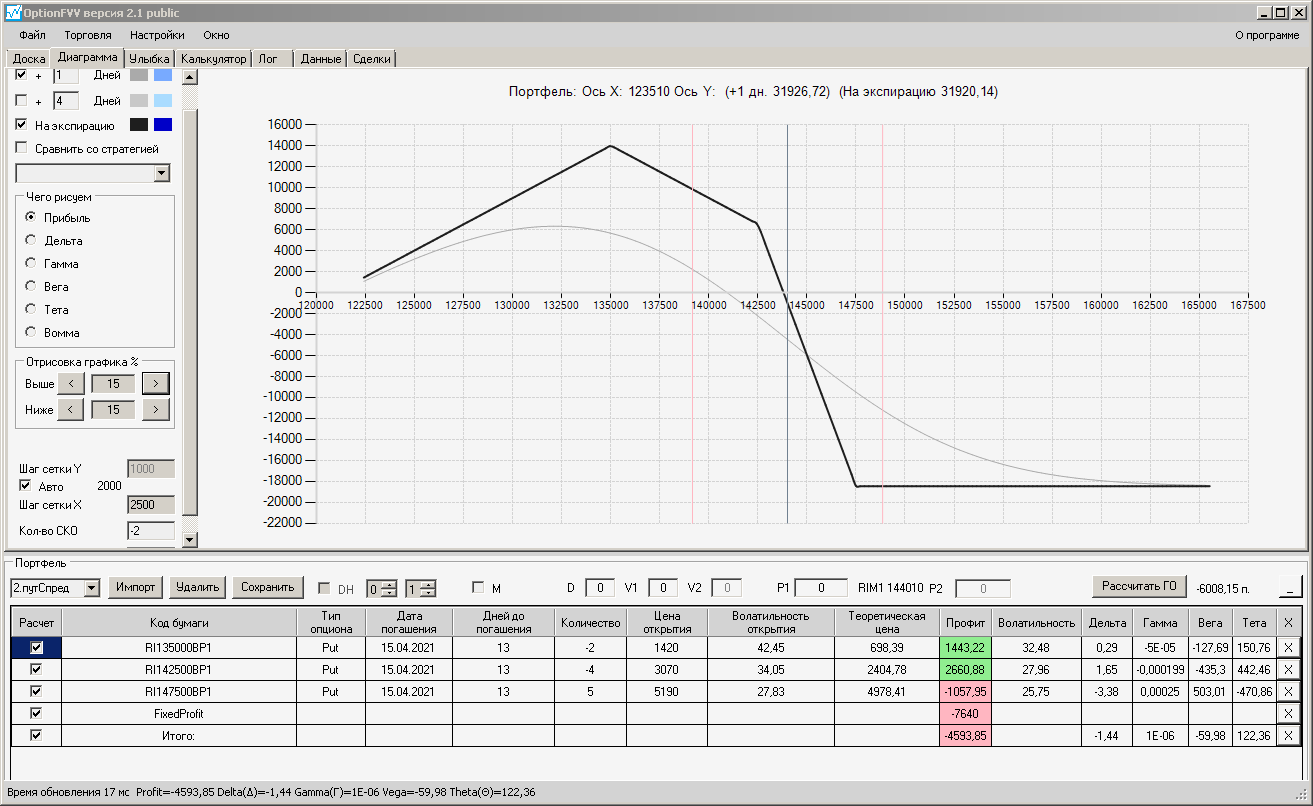Delete the RI135000BP1 row with its X
The image size is (1313, 806).
[x=1288, y=648]
